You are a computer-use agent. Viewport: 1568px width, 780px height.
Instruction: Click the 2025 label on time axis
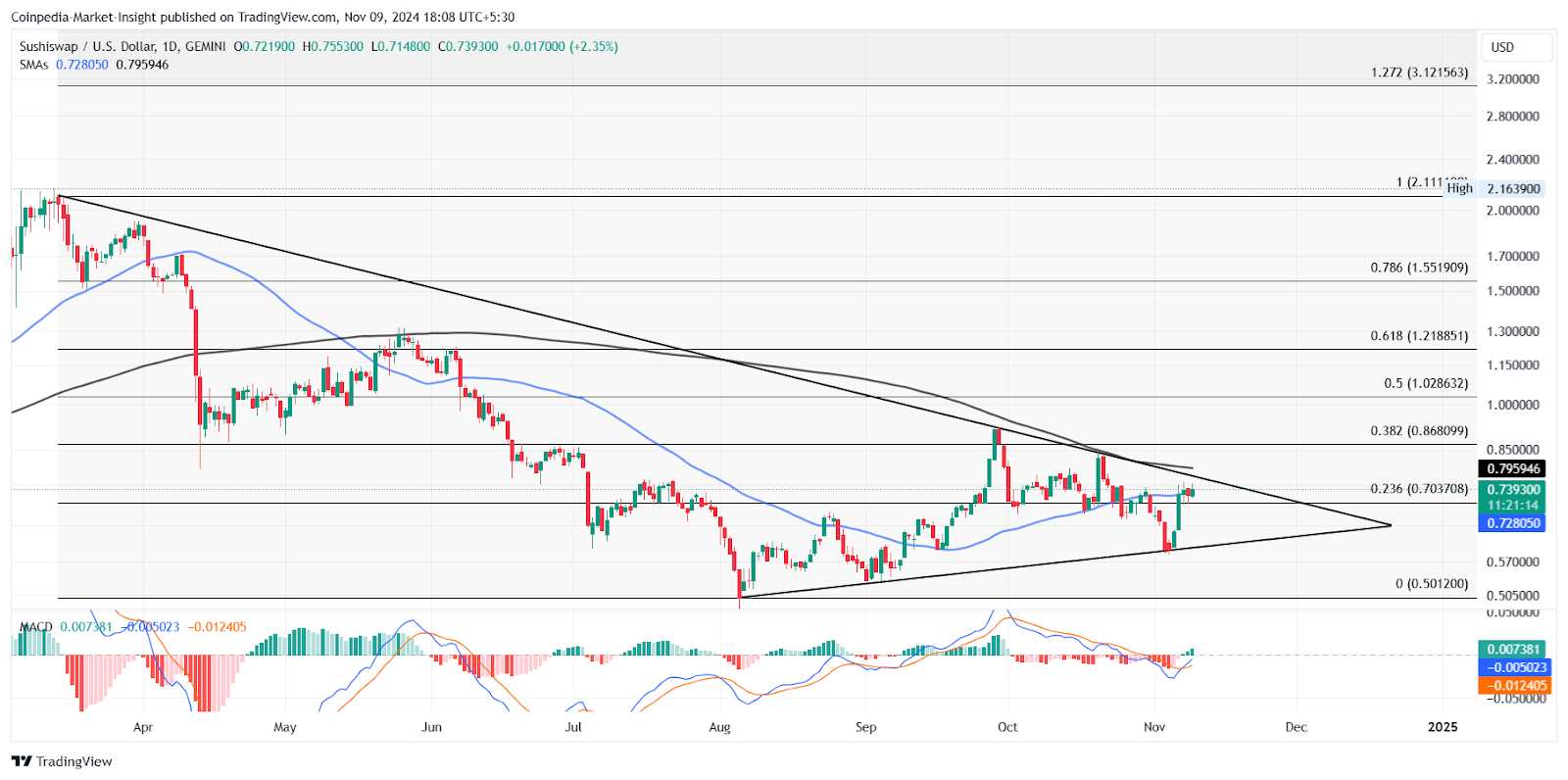[x=1443, y=727]
